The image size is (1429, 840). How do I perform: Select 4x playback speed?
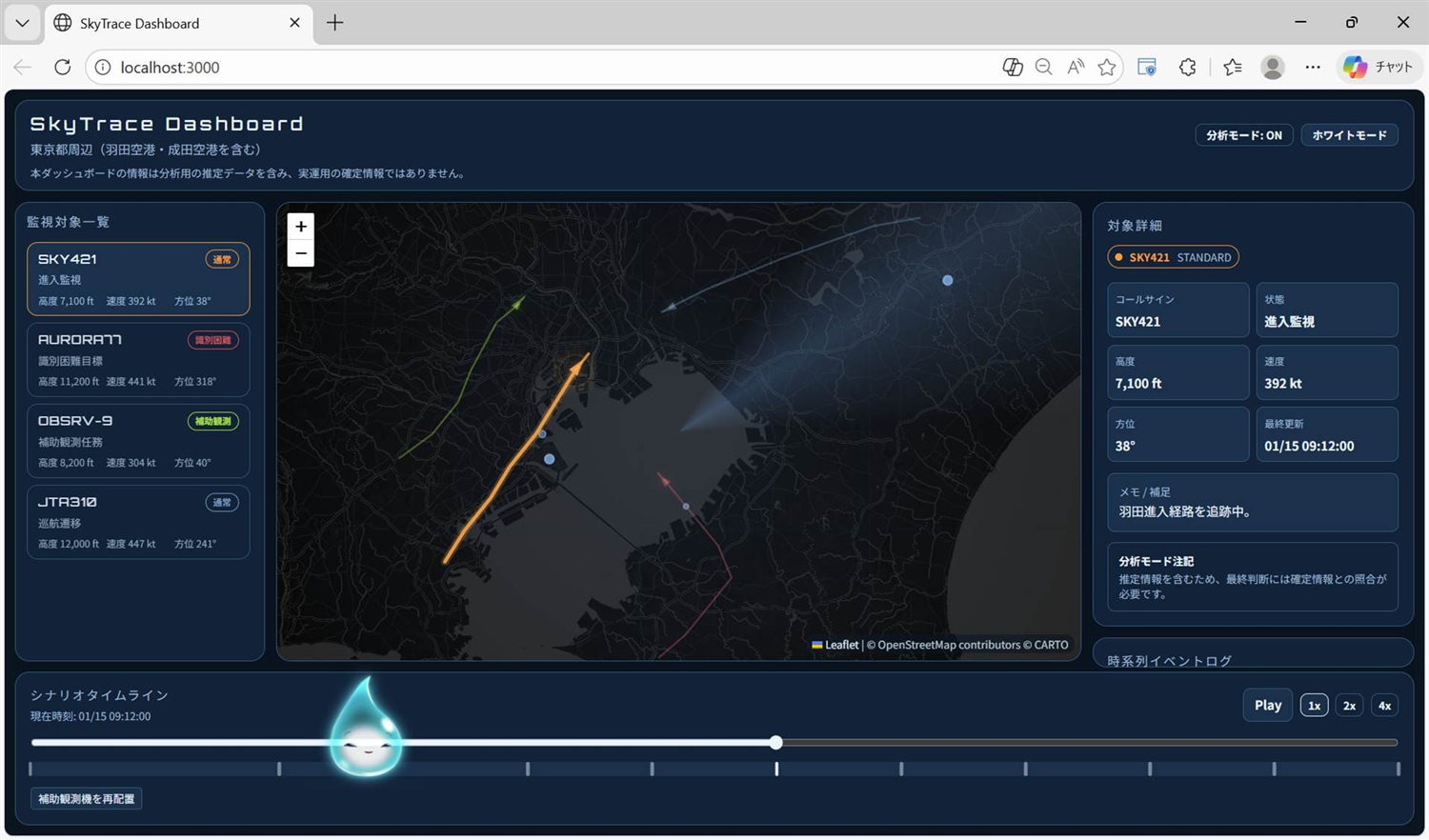coord(1384,706)
